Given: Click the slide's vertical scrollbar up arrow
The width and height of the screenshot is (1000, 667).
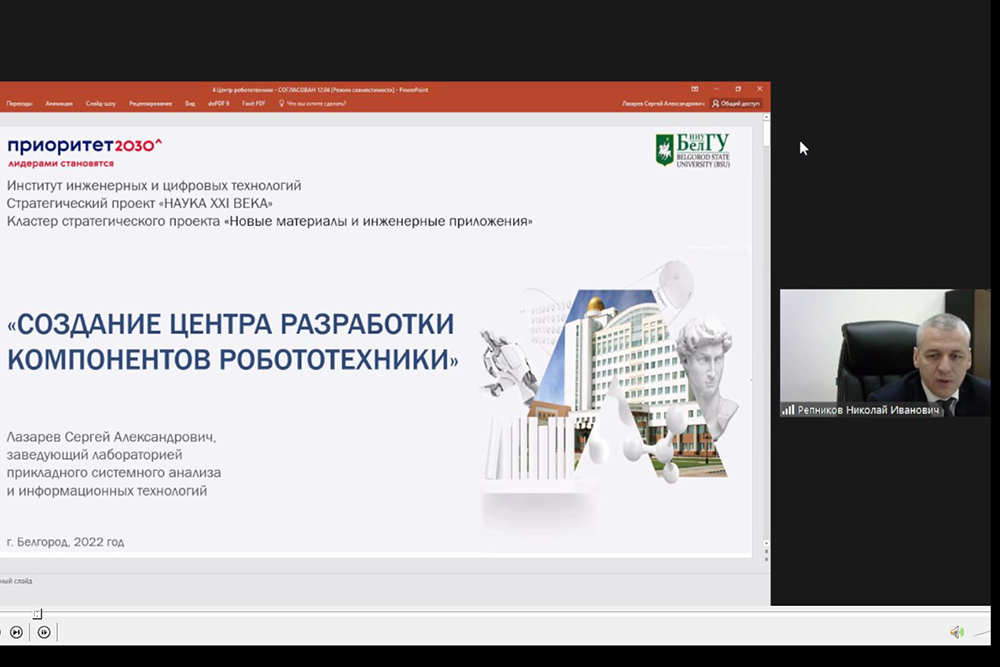Looking at the screenshot, I should (766, 118).
